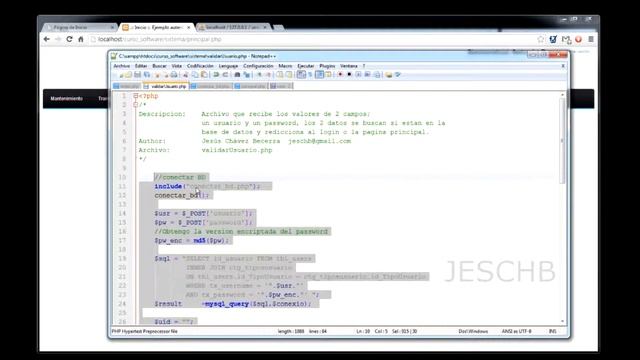
Task: Open the Vista menu
Action: point(177,66)
